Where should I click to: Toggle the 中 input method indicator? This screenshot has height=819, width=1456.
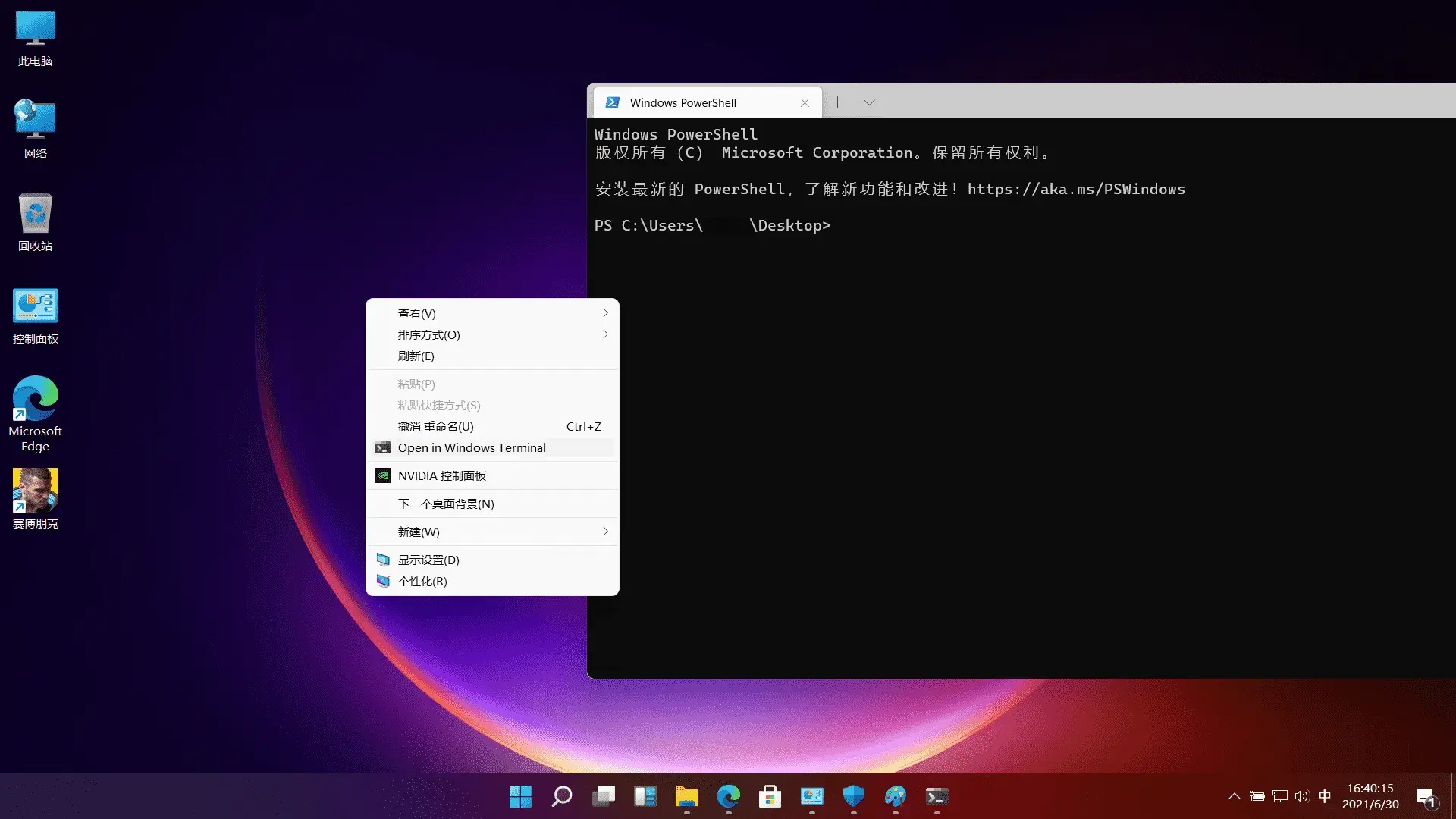point(1325,796)
